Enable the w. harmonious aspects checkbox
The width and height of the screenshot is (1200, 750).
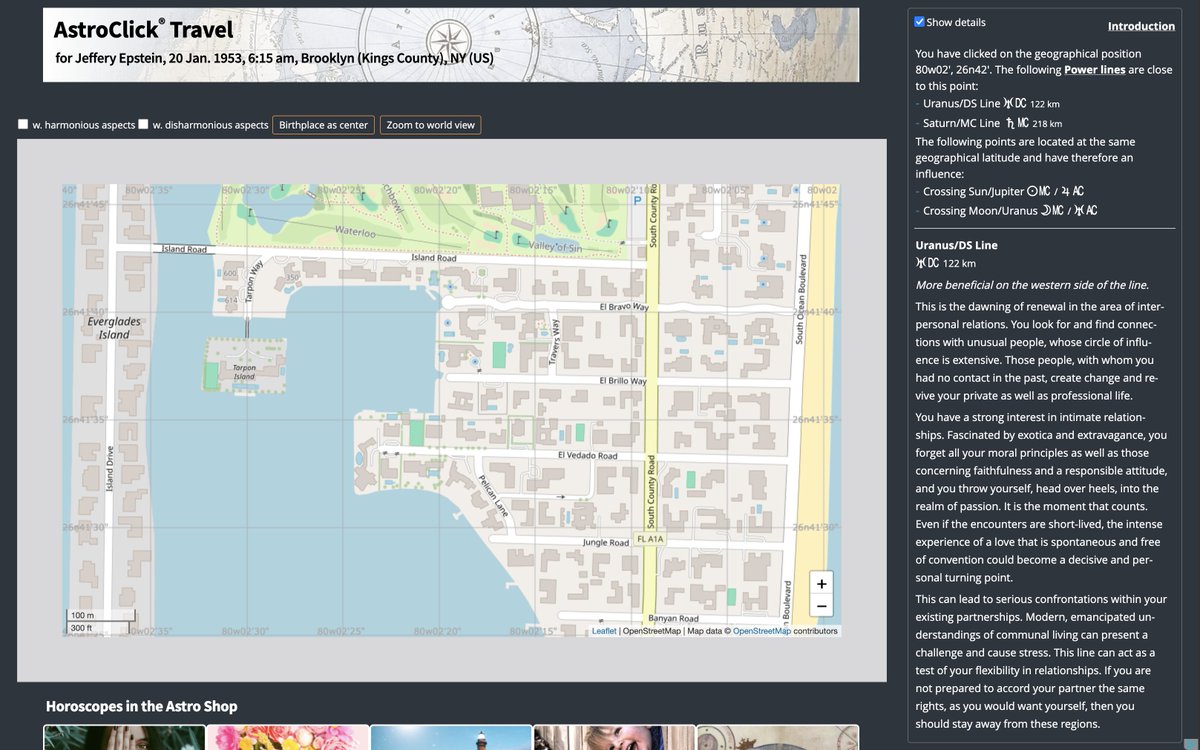23,125
